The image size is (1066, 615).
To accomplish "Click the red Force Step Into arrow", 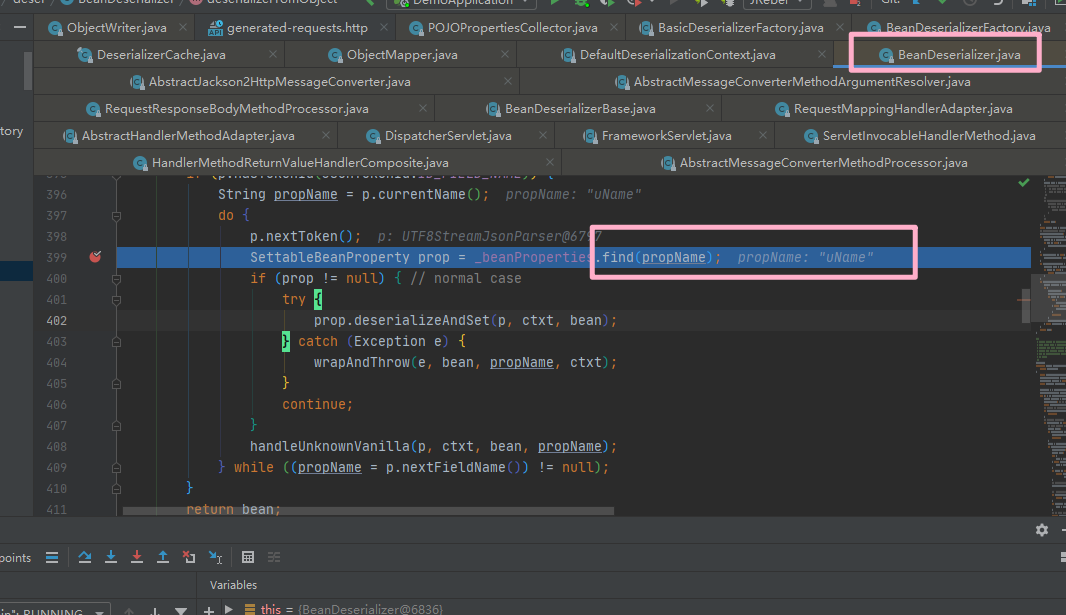I will coord(137,558).
